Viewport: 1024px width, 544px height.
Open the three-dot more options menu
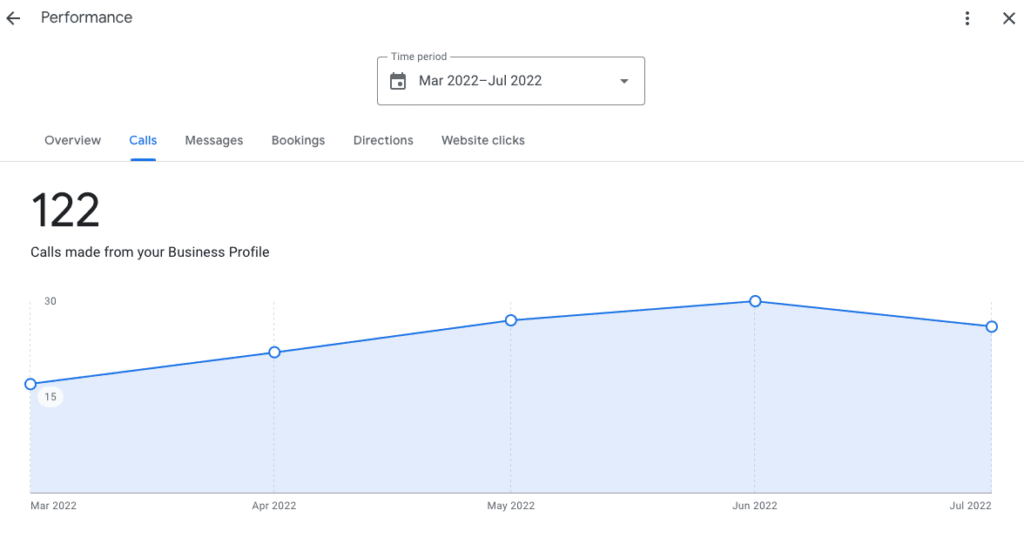click(967, 18)
